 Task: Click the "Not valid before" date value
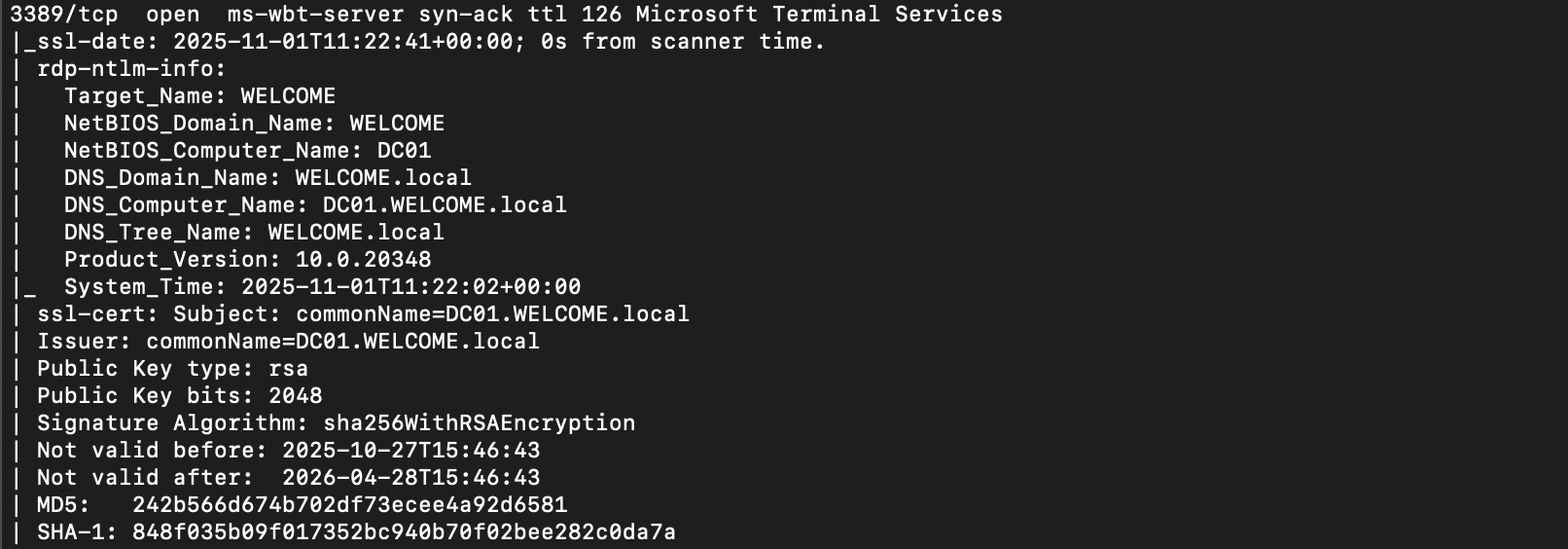[410, 451]
